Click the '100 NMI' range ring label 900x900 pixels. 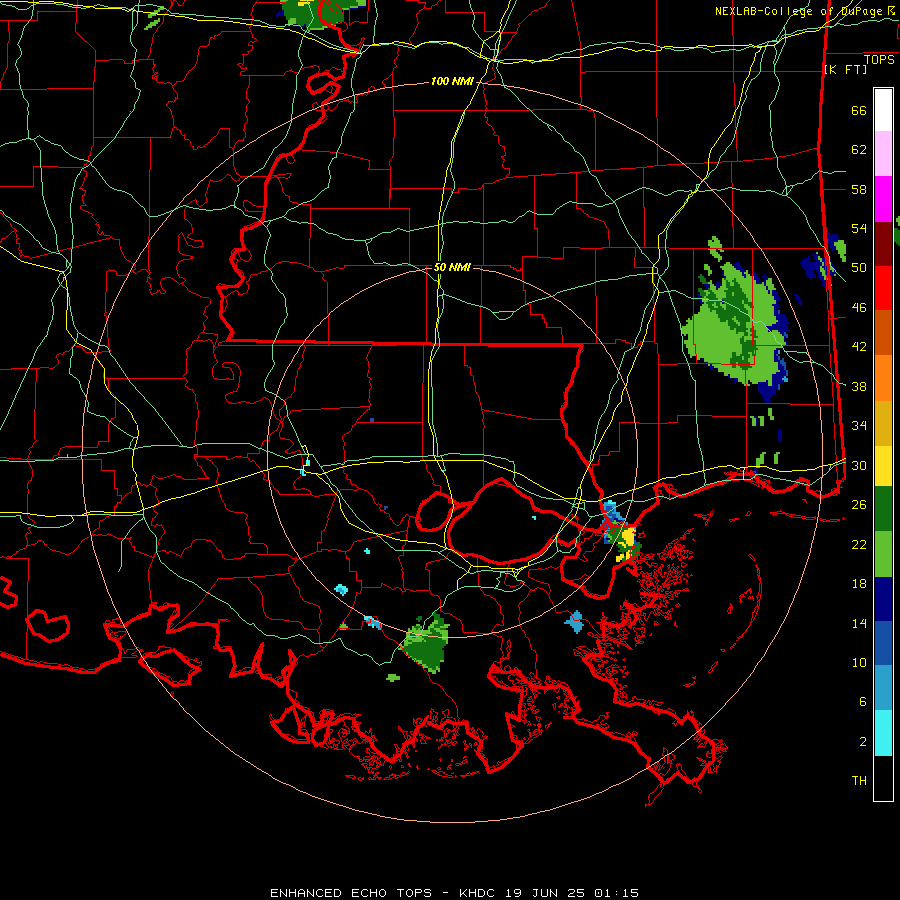pyautogui.click(x=452, y=82)
